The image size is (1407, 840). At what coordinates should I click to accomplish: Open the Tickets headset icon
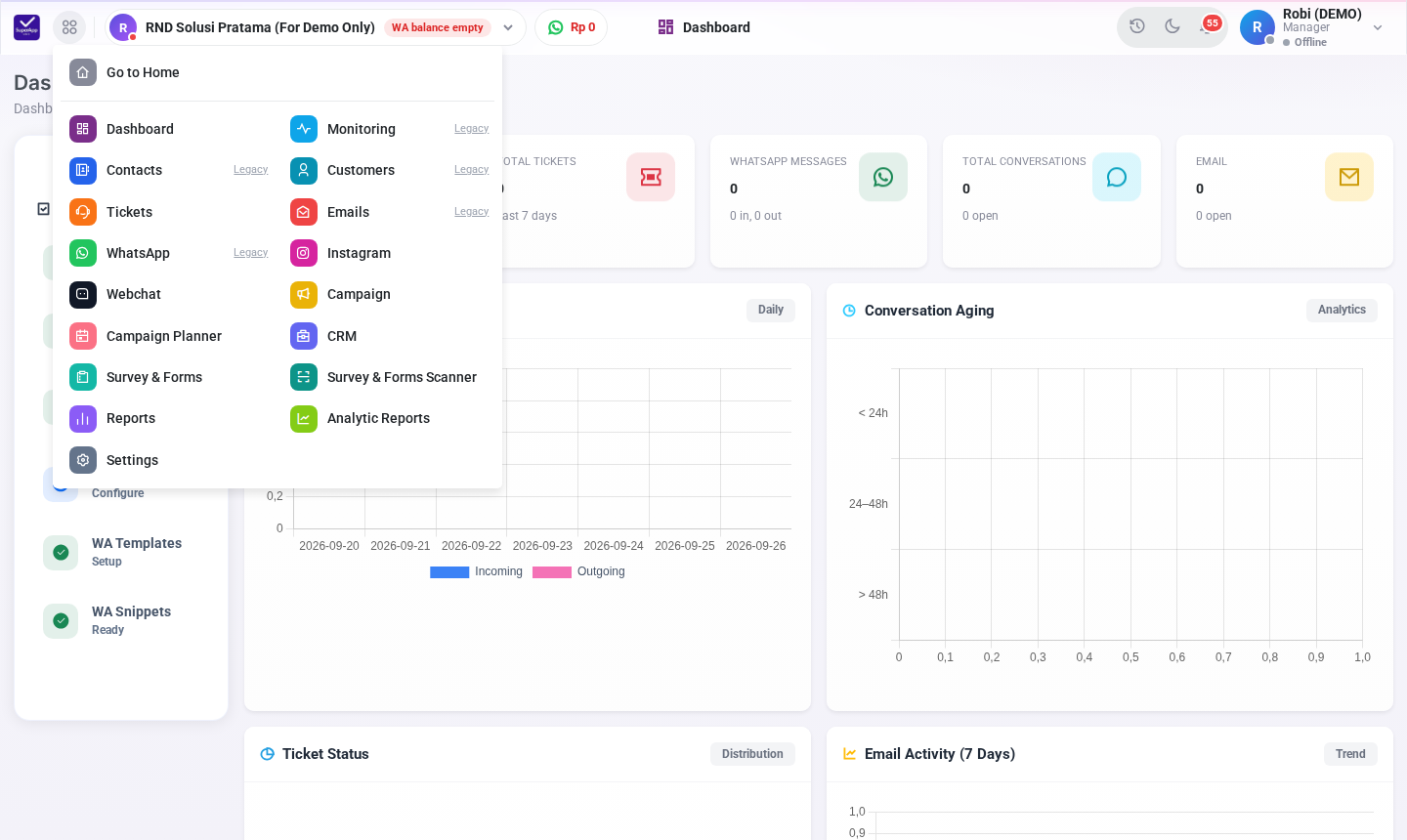coord(83,212)
